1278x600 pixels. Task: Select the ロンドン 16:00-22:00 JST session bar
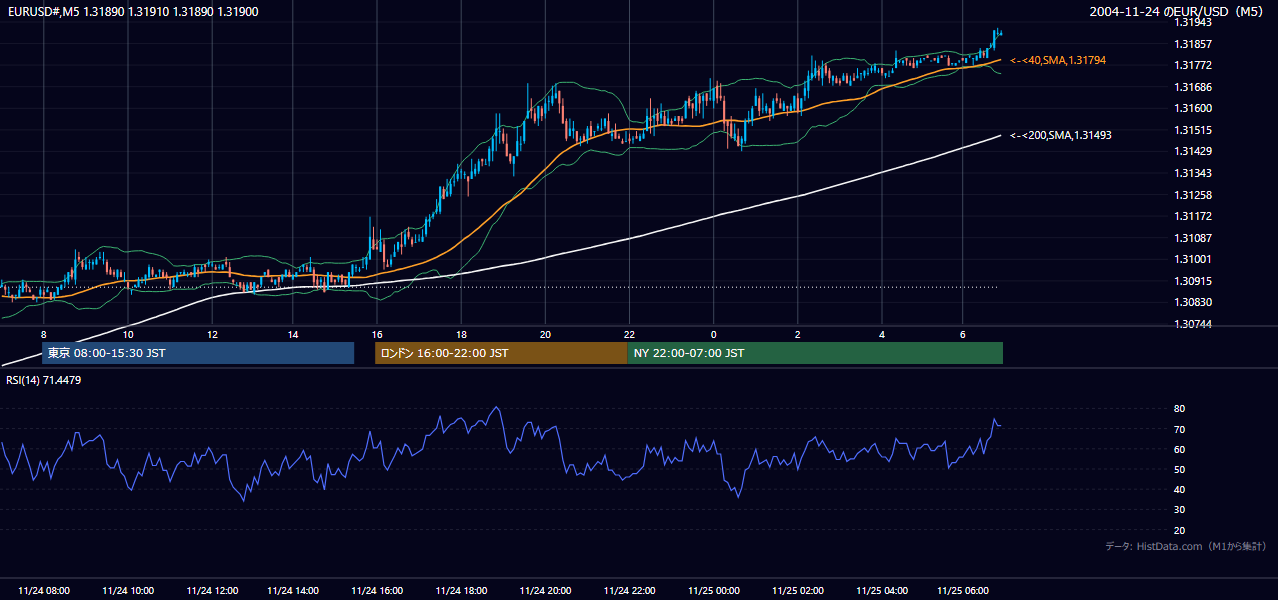(501, 353)
